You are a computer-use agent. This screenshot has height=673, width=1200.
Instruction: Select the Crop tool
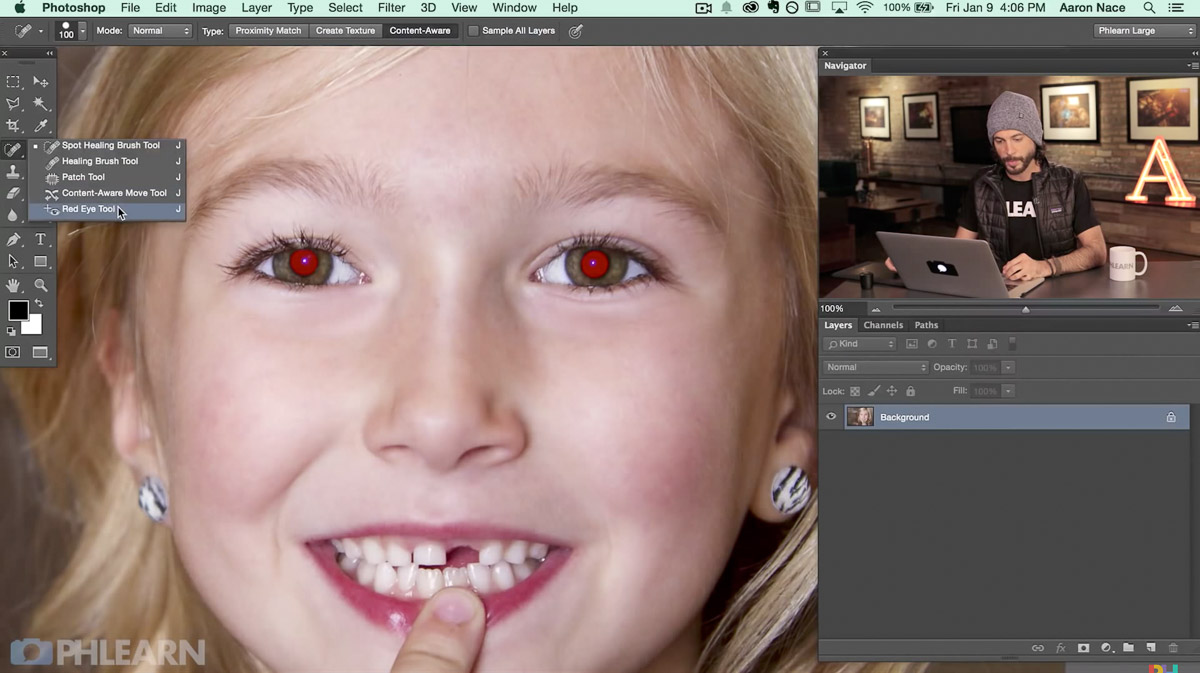(x=13, y=126)
